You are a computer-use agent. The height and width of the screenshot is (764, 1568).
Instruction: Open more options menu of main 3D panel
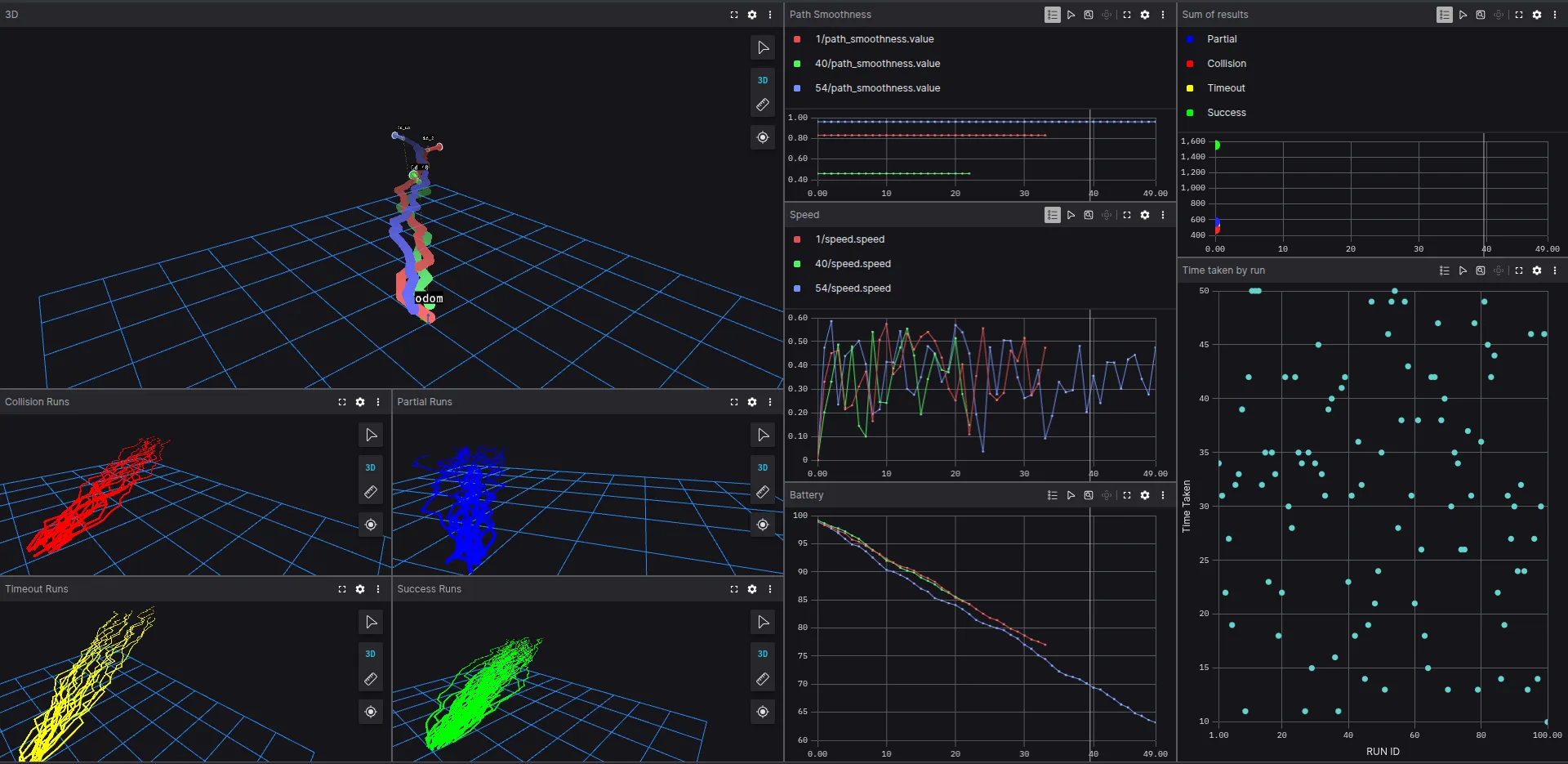(x=770, y=15)
